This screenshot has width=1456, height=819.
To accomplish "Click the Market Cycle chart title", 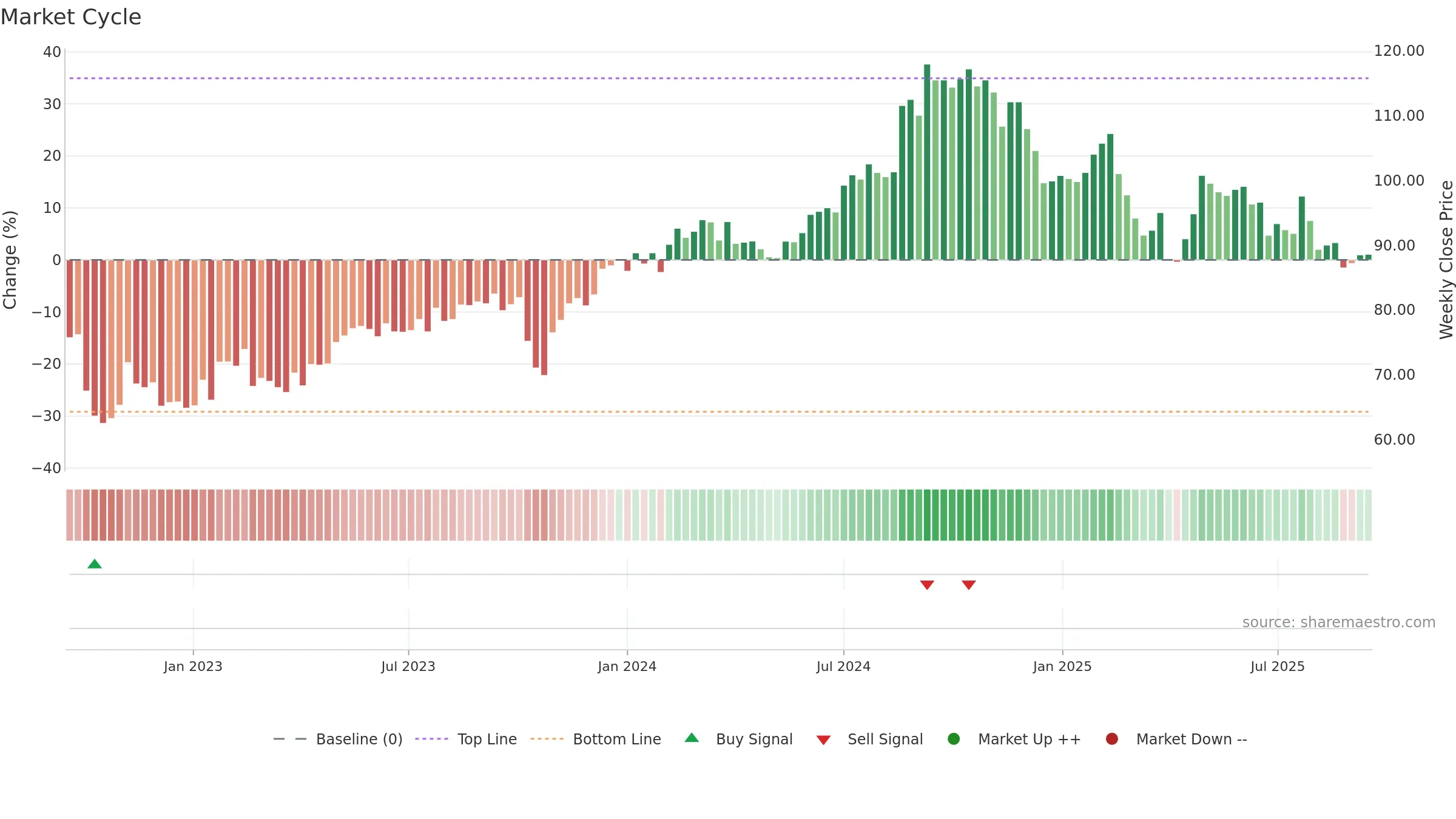I will coord(71,17).
